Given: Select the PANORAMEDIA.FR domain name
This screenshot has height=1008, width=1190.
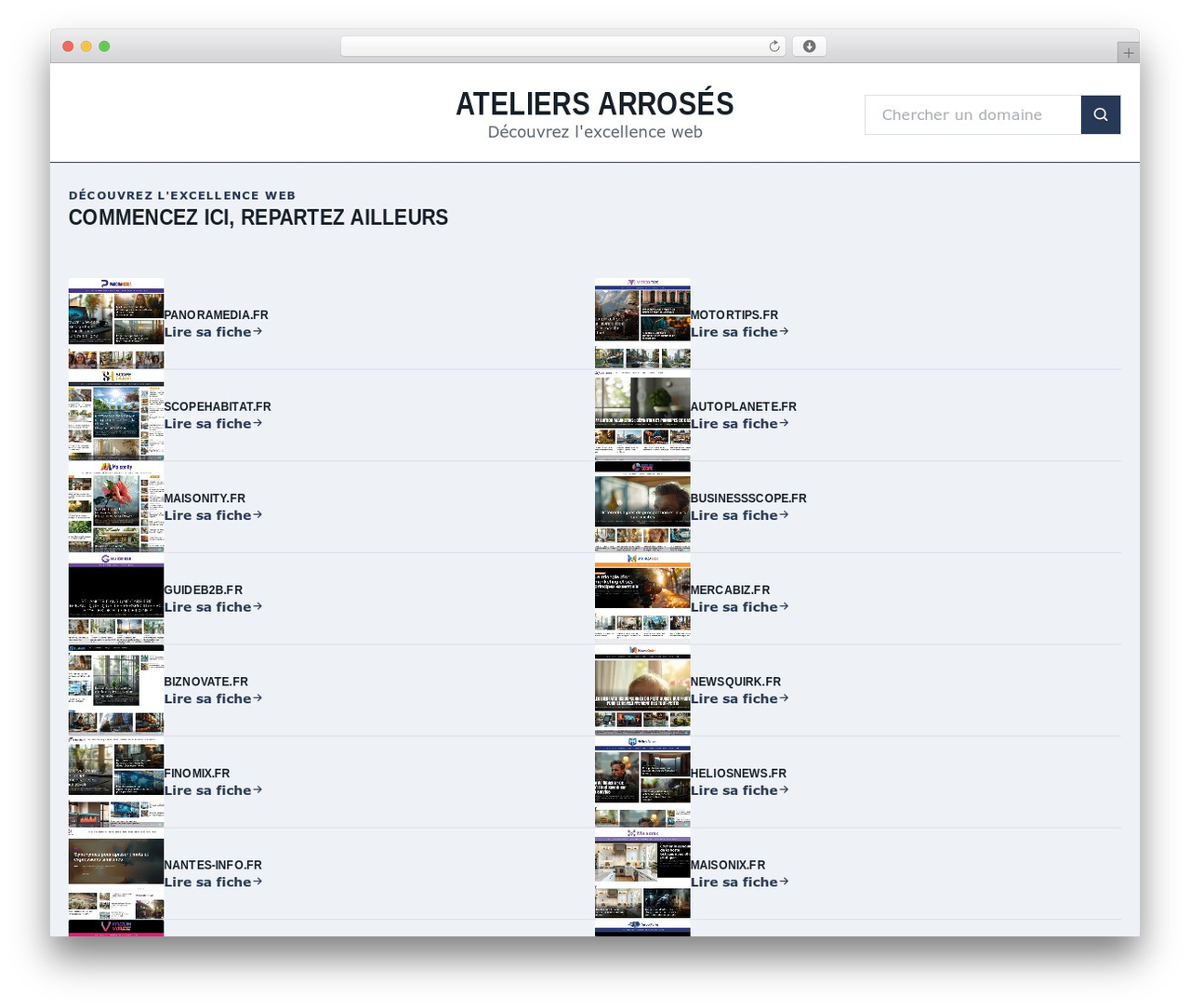Looking at the screenshot, I should (x=217, y=315).
